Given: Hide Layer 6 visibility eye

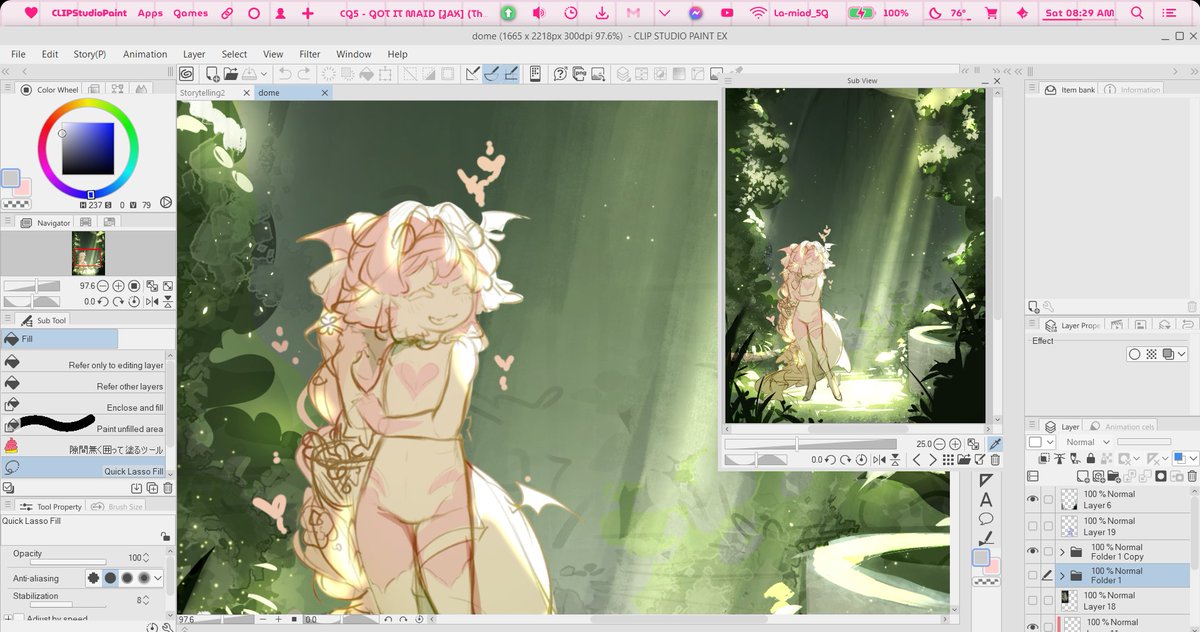Looking at the screenshot, I should [1033, 499].
